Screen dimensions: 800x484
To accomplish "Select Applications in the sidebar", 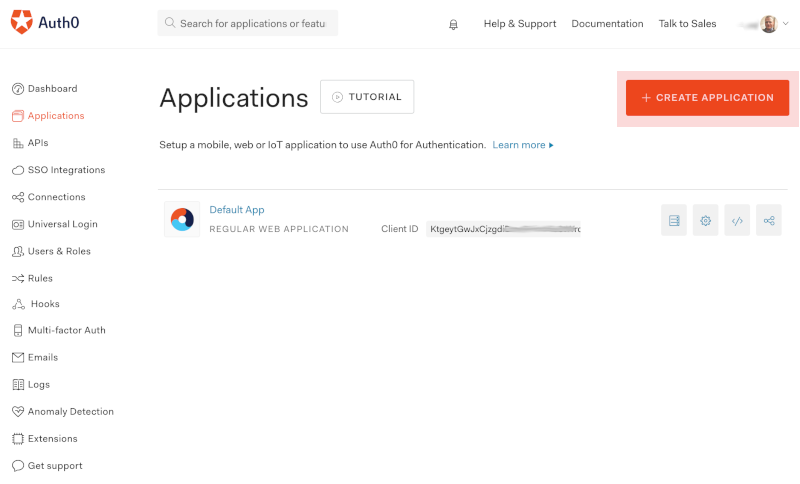I will 56,116.
